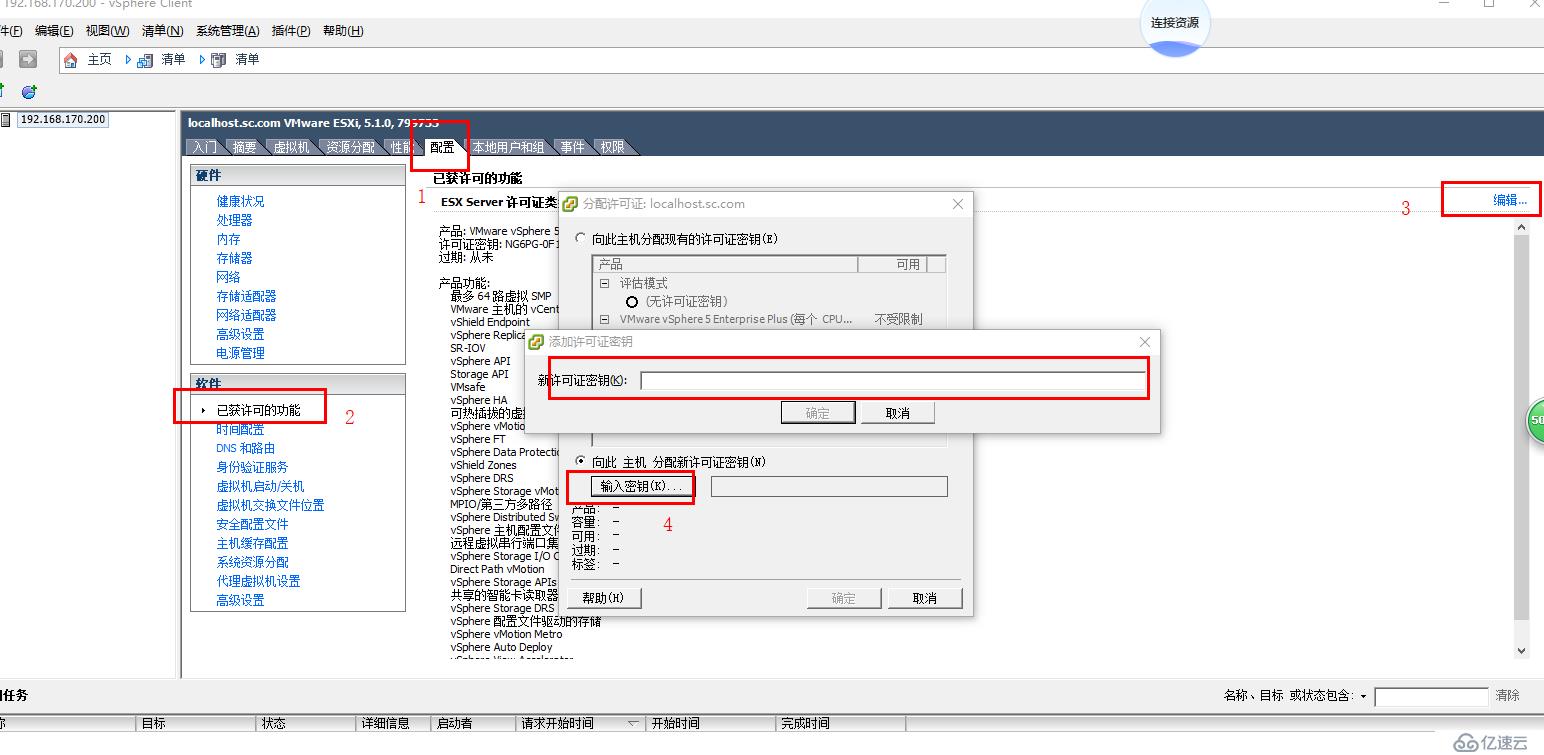Image resolution: width=1544 pixels, height=755 pixels.
Task: Click the green 50 badge at right edge
Action: point(1536,420)
